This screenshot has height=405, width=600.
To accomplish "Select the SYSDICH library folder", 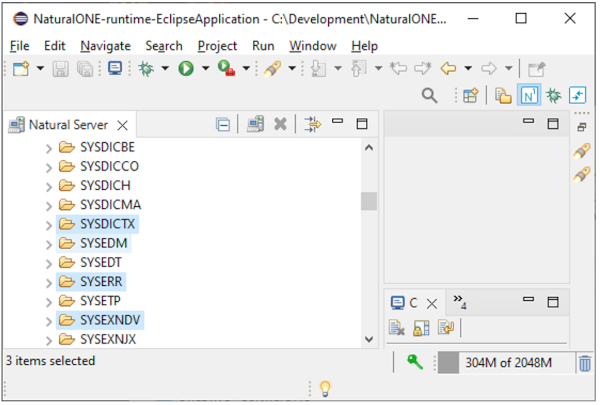I will [x=95, y=186].
